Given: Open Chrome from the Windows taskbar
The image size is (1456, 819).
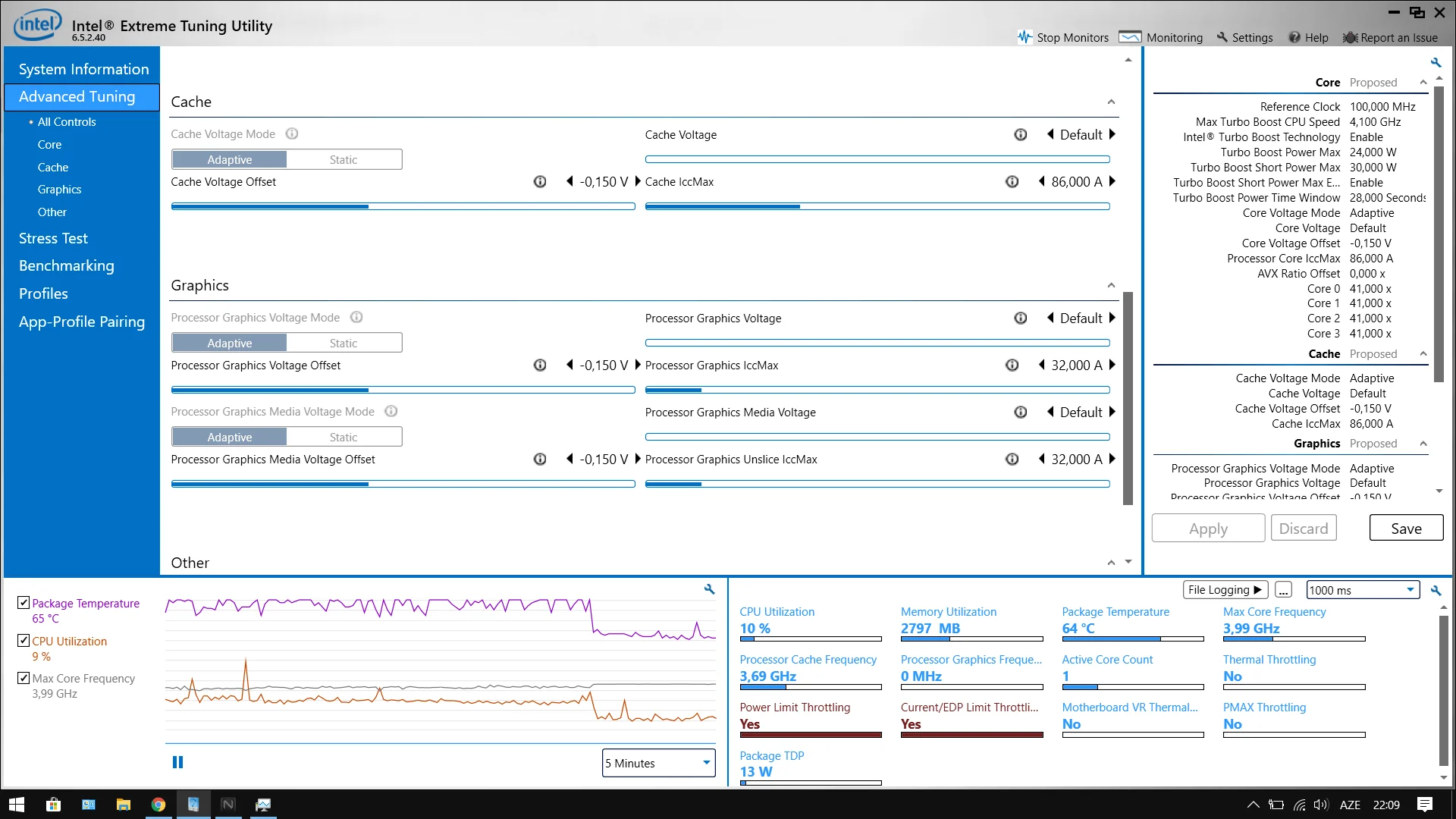Looking at the screenshot, I should [x=158, y=805].
